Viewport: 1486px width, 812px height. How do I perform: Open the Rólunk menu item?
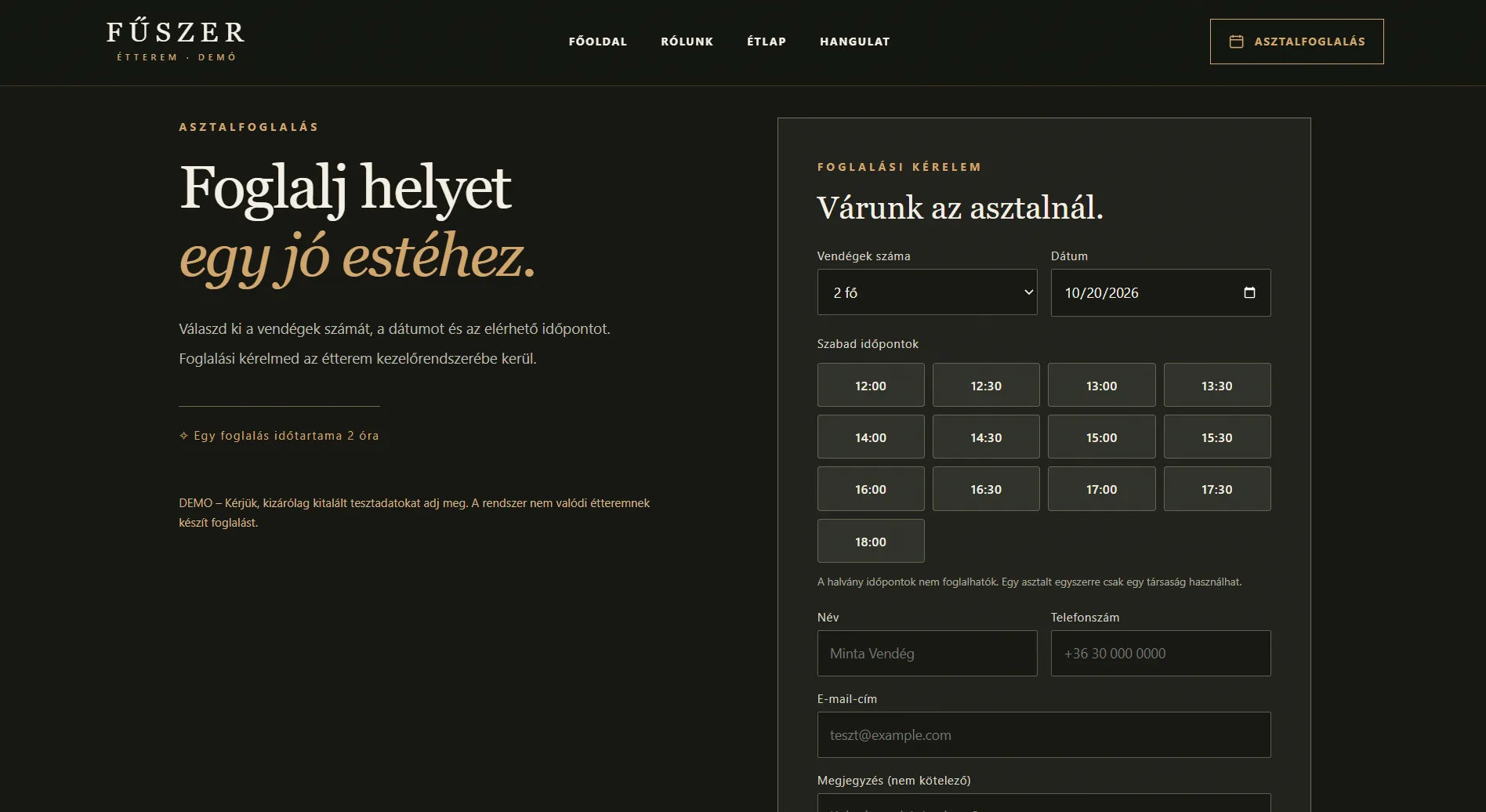[687, 42]
